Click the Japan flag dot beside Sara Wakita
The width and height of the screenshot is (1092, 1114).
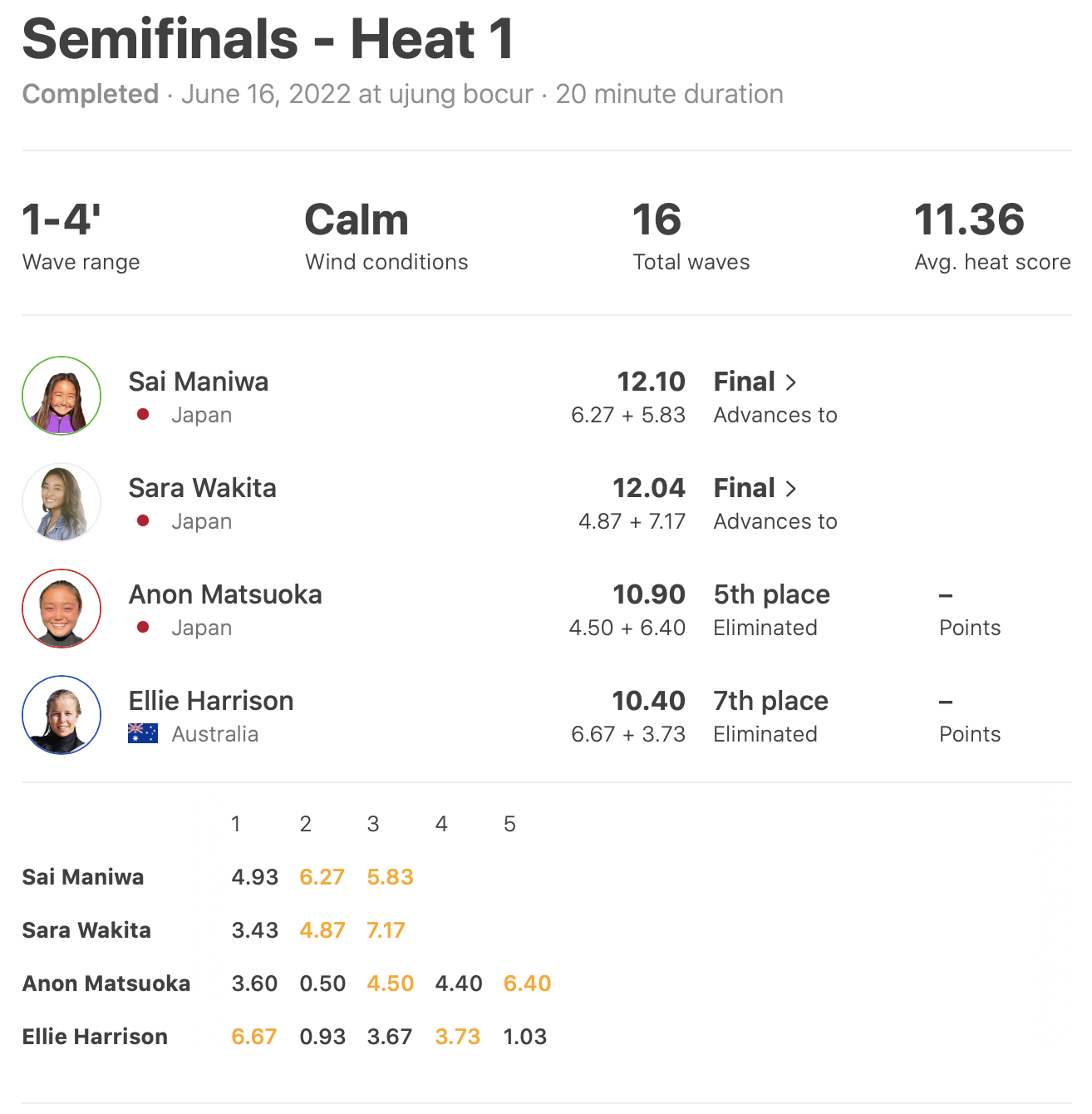143,520
